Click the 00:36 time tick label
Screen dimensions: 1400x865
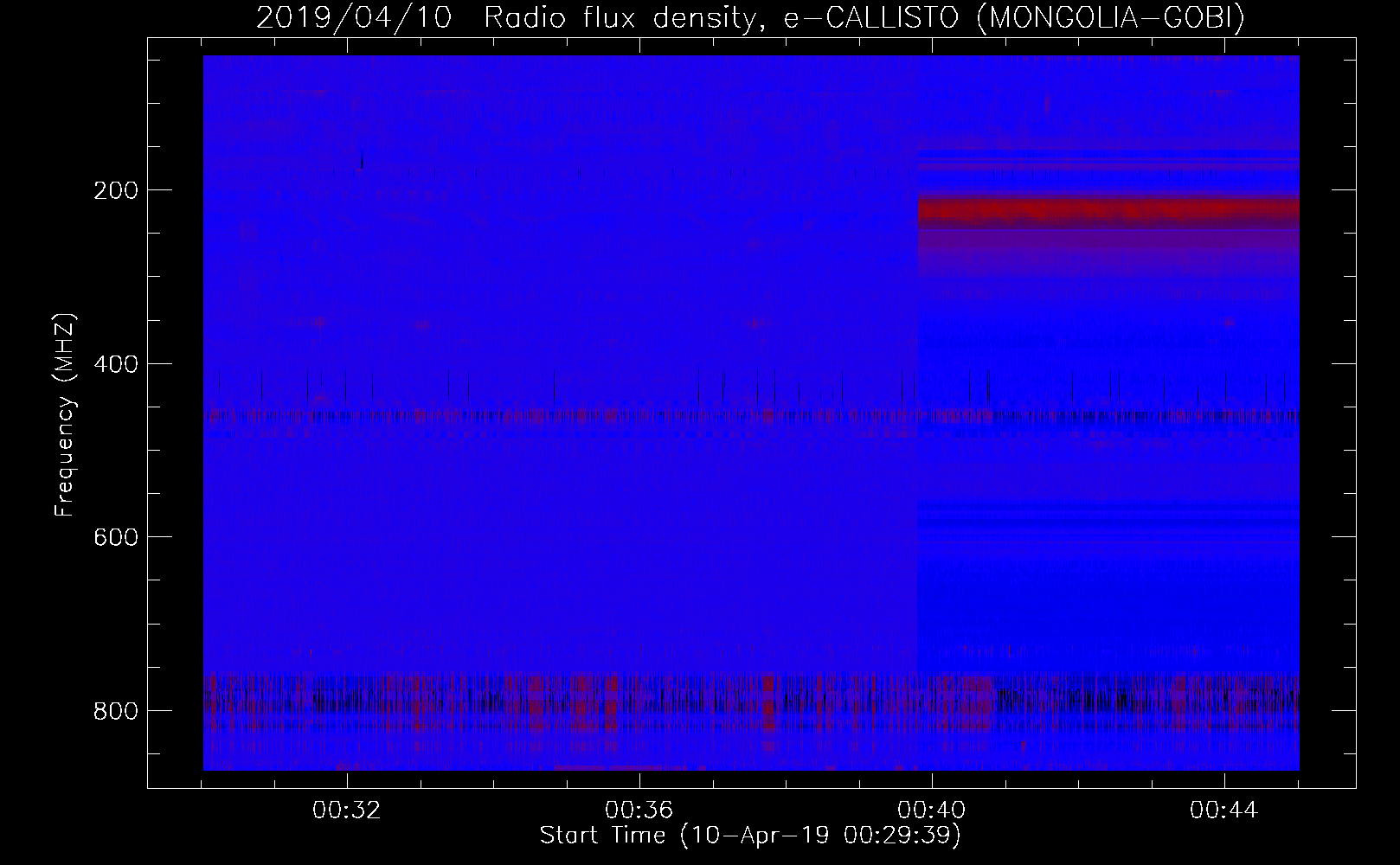pos(639,811)
